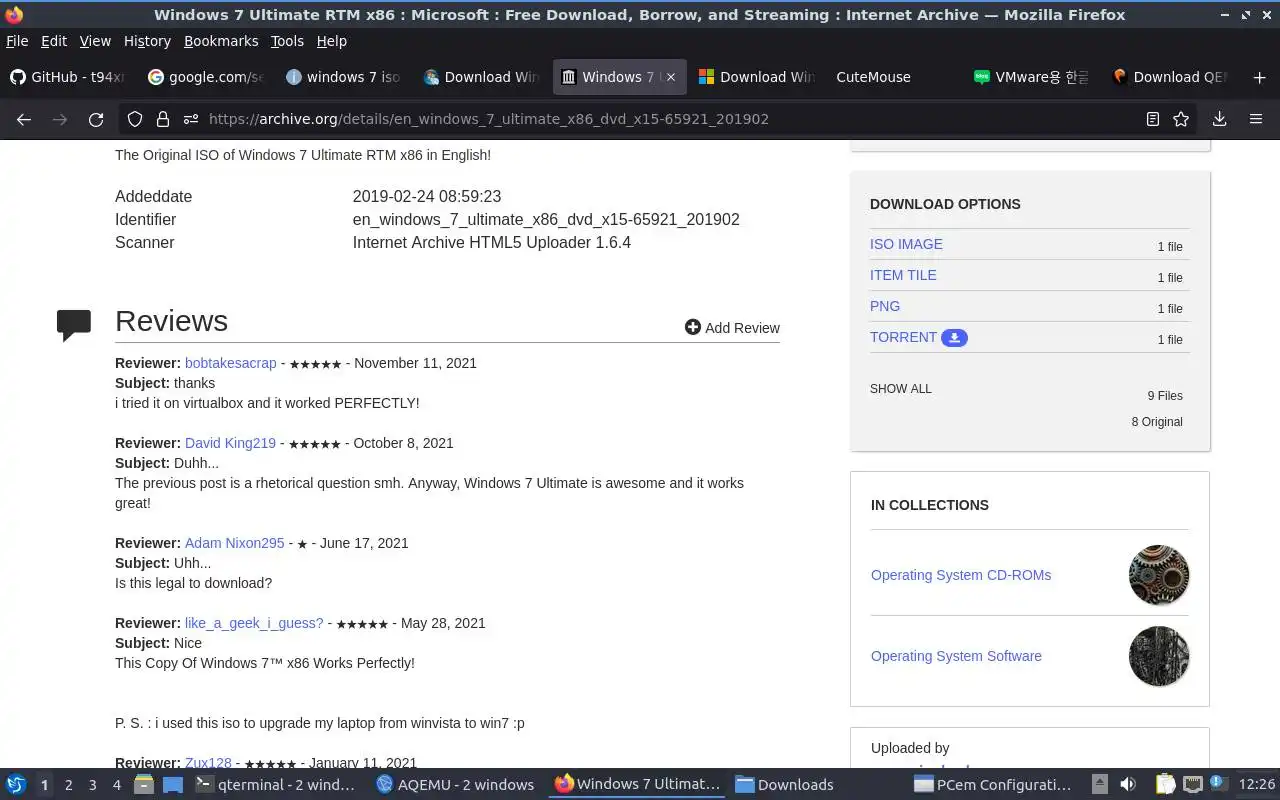Image resolution: width=1280 pixels, height=800 pixels.
Task: Switch to virtual desktop 2
Action: click(68, 785)
